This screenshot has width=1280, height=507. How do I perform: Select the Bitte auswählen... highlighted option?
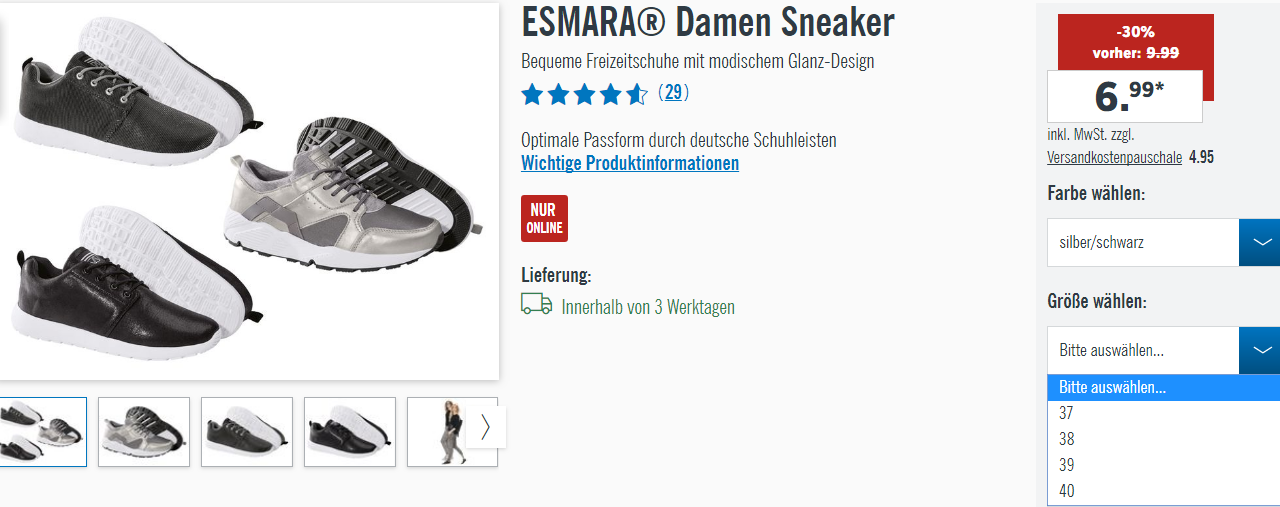[x=1163, y=388]
